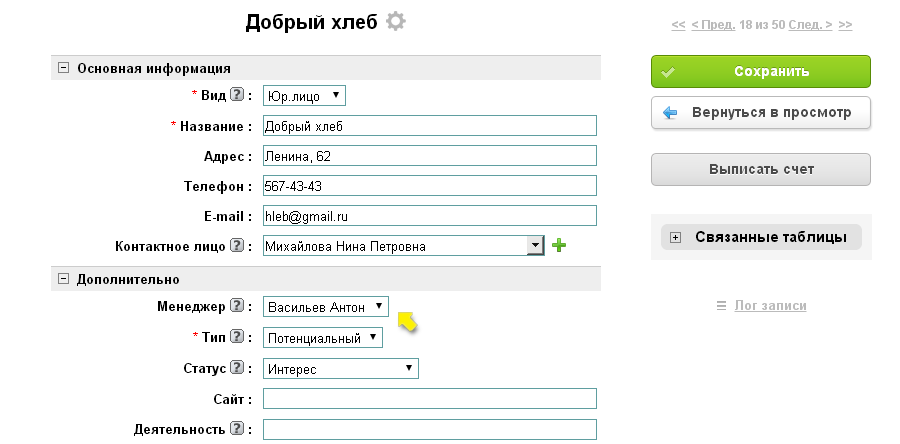Go to the next record via След.

tap(806, 24)
